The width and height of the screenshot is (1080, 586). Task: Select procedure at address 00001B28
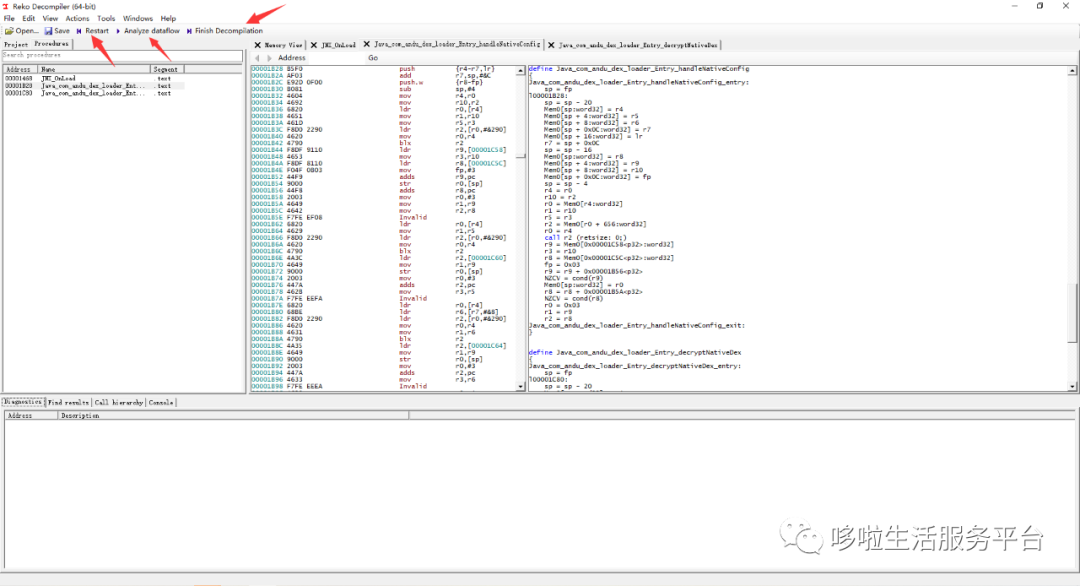click(94, 86)
